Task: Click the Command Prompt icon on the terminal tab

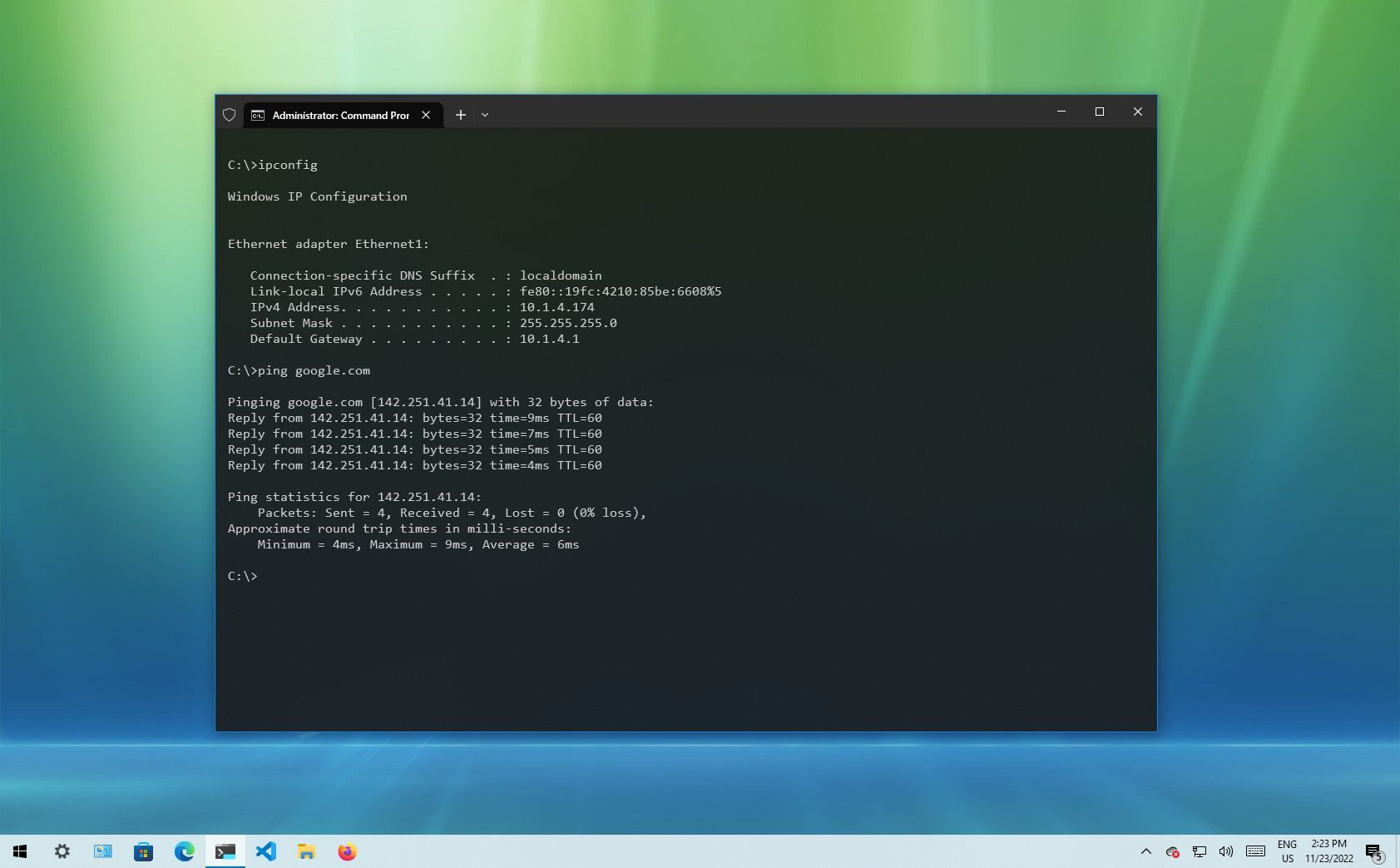Action: (258, 115)
